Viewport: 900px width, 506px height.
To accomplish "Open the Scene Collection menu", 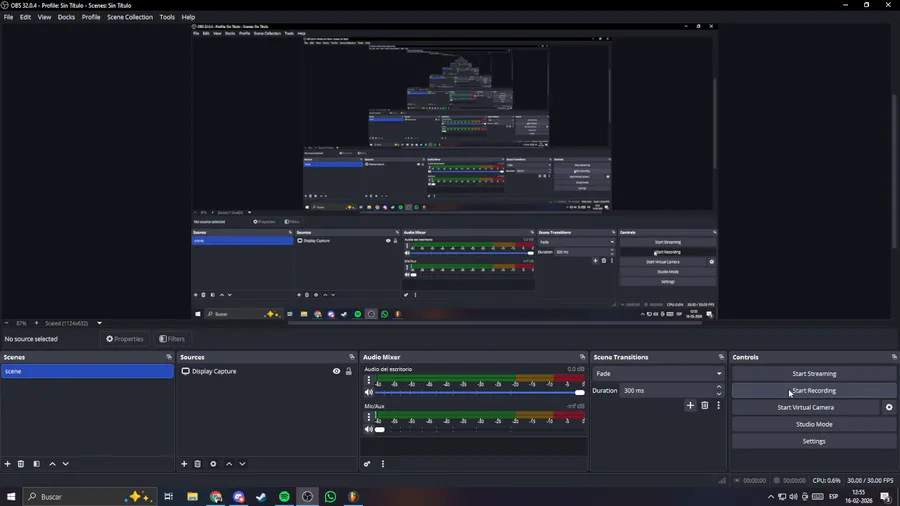I will [x=130, y=17].
